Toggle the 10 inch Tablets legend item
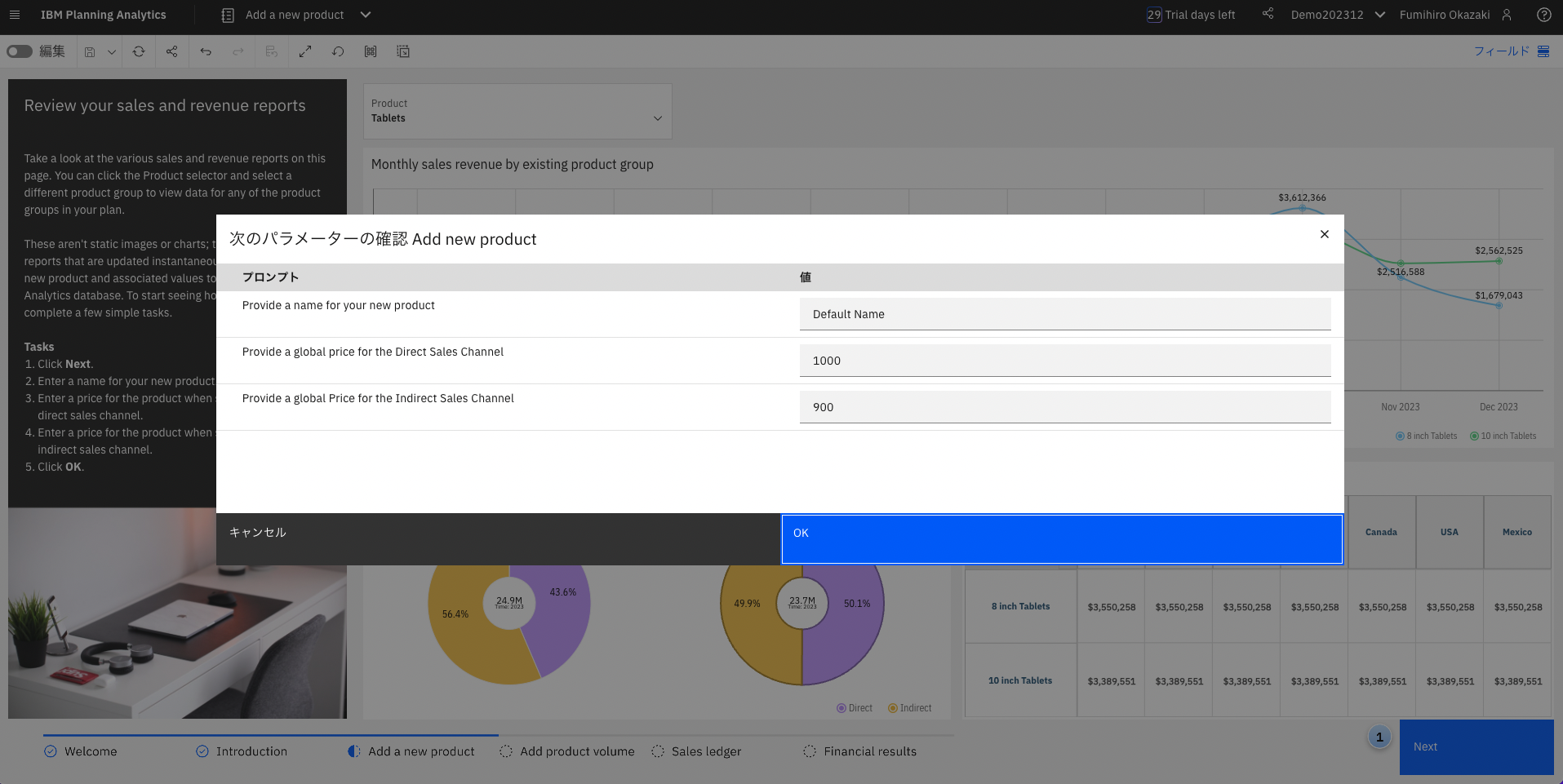Viewport: 1563px width, 784px height. tap(1503, 436)
